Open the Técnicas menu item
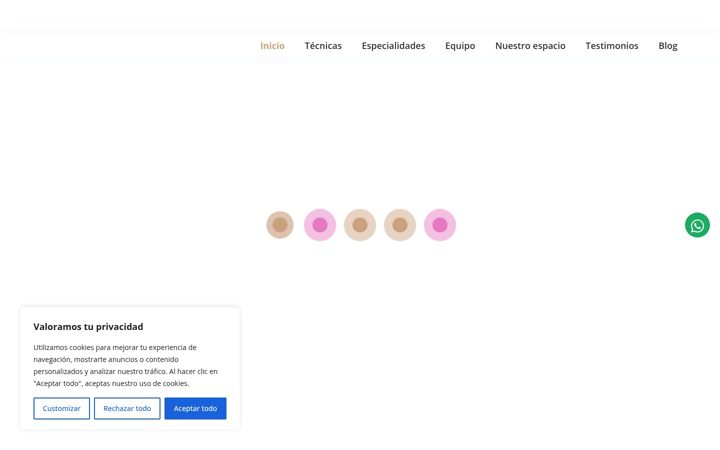Viewport: 720px width, 450px height. pyautogui.click(x=323, y=46)
